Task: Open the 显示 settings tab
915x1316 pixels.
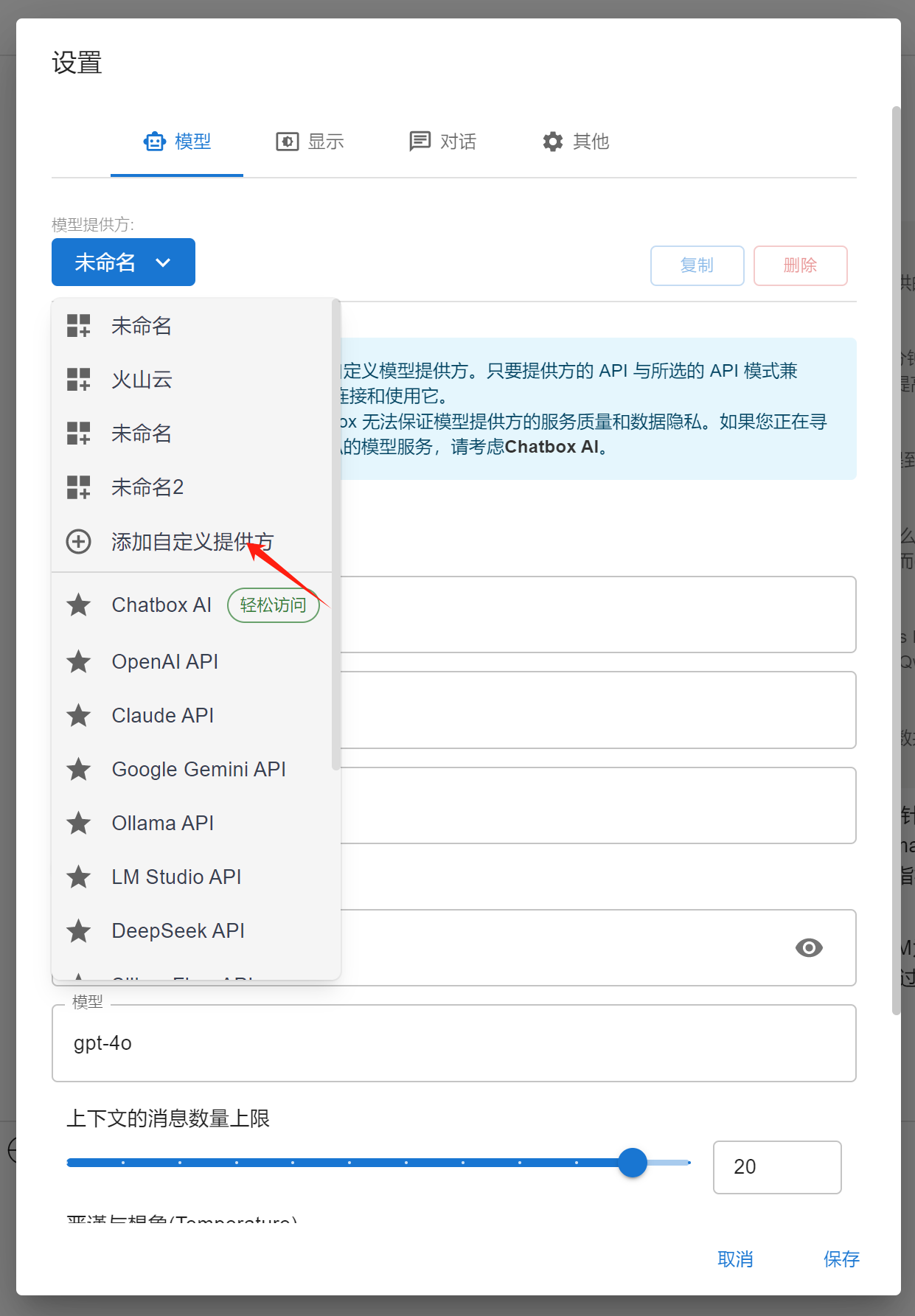Action: [x=310, y=142]
